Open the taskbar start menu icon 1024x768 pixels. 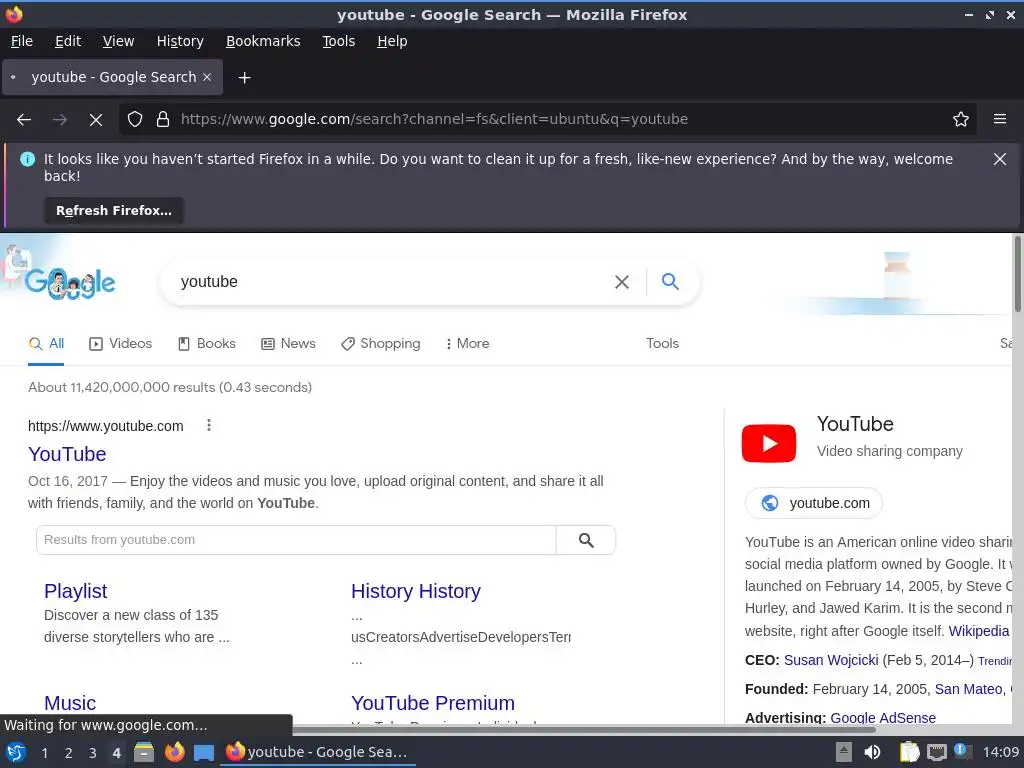click(16, 752)
